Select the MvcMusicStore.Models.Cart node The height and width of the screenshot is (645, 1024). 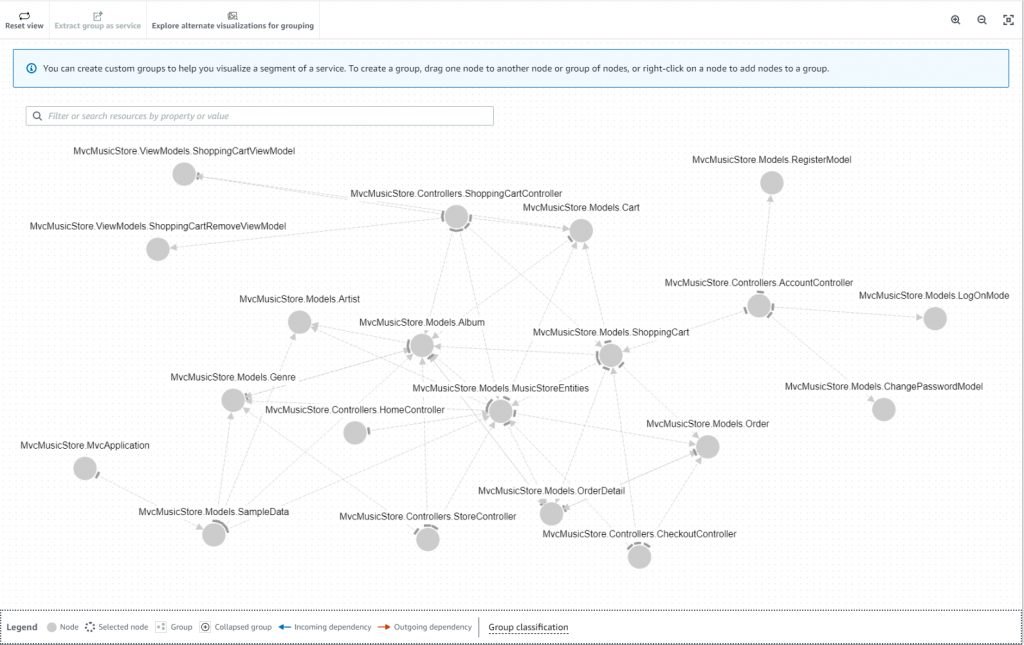pyautogui.click(x=580, y=230)
